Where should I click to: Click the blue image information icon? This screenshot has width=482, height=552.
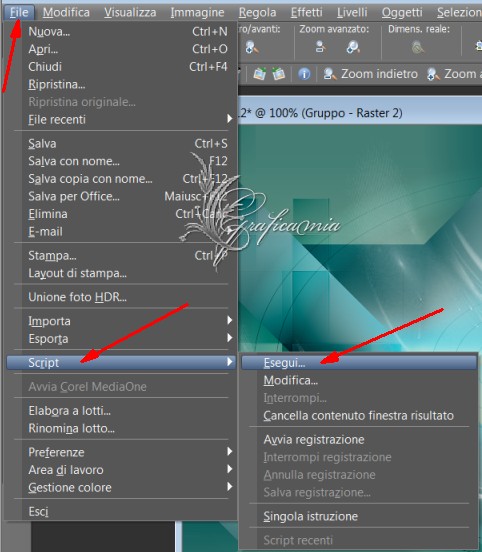click(304, 74)
